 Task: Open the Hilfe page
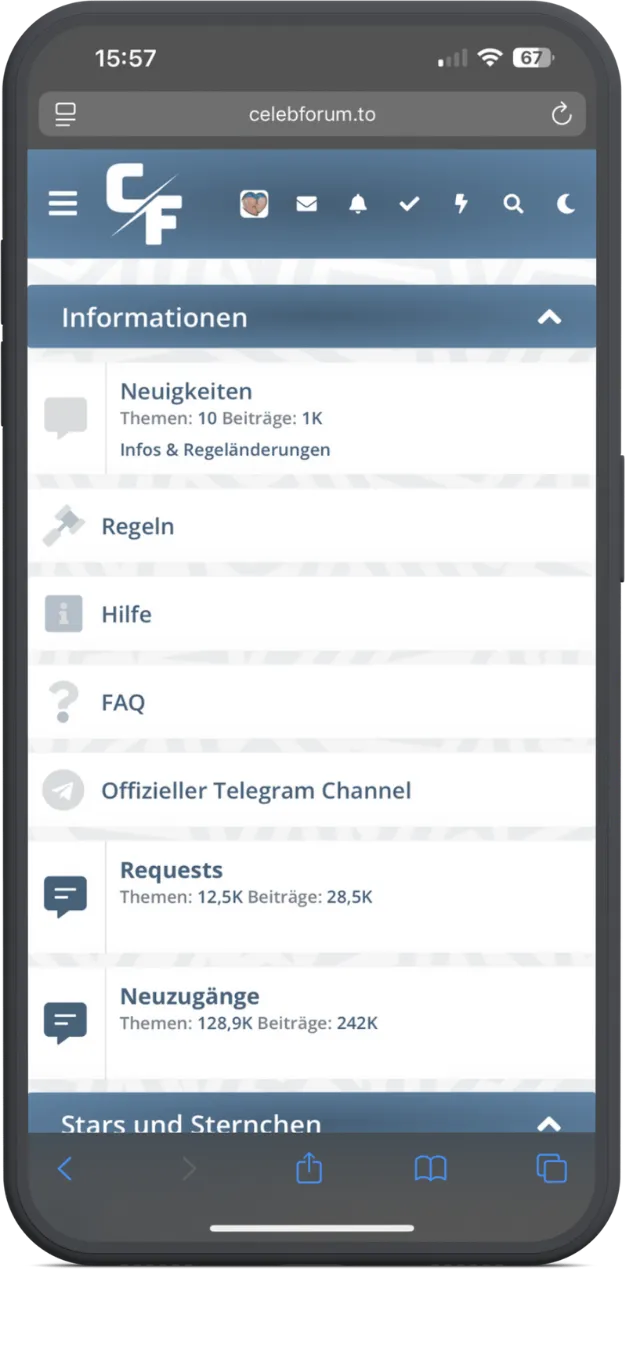coord(126,614)
